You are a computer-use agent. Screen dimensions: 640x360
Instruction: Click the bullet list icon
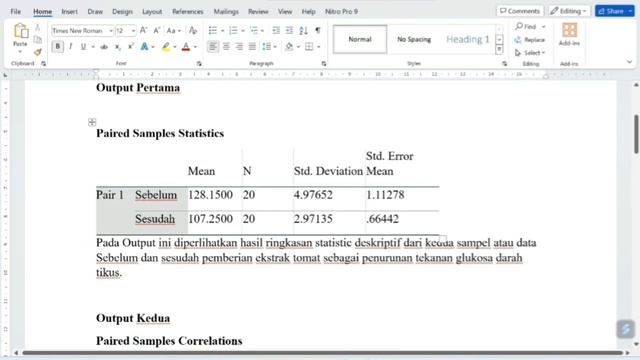[x=213, y=31]
